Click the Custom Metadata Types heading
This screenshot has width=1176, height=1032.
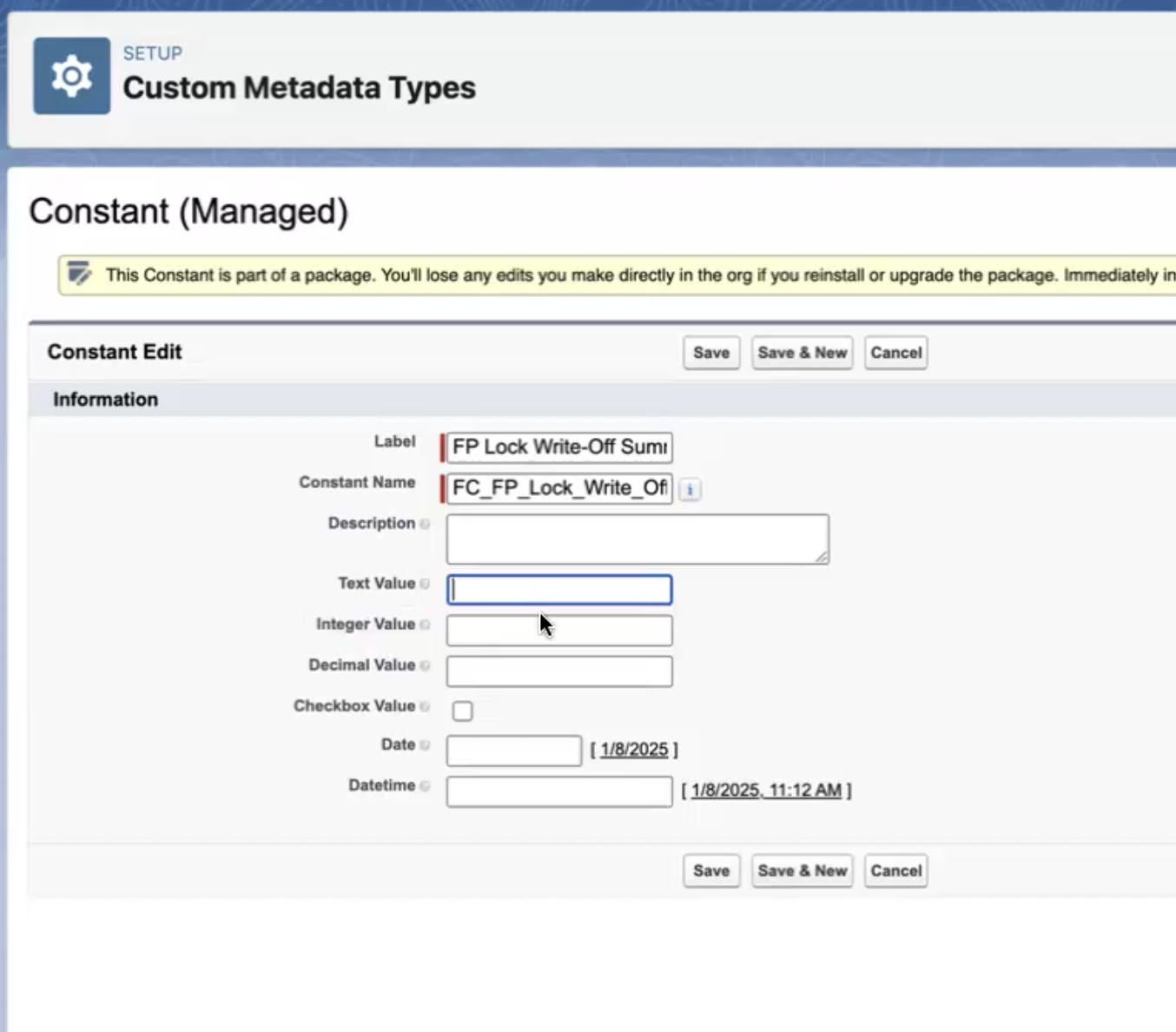299,88
